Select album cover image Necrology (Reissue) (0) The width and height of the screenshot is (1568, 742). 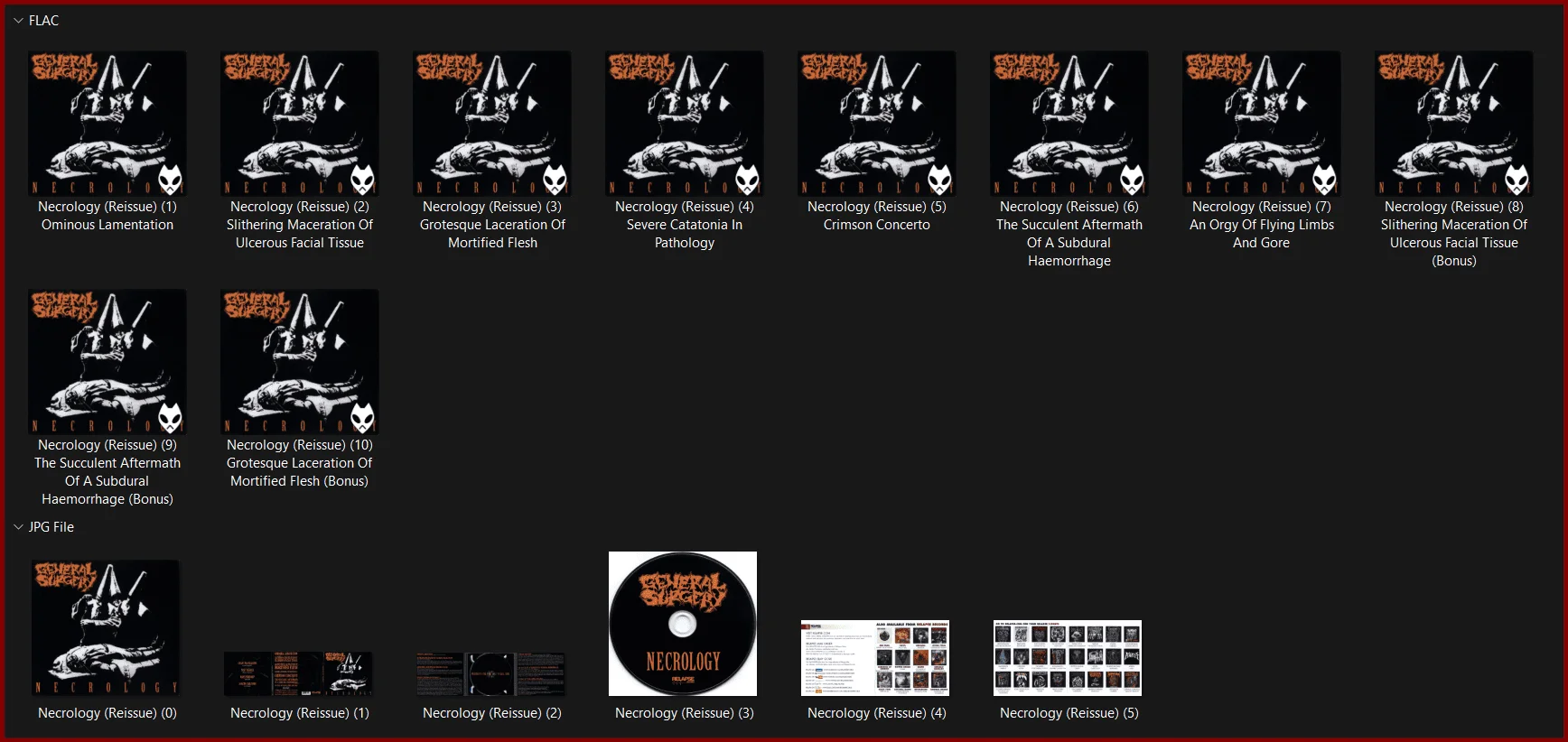pyautogui.click(x=106, y=627)
